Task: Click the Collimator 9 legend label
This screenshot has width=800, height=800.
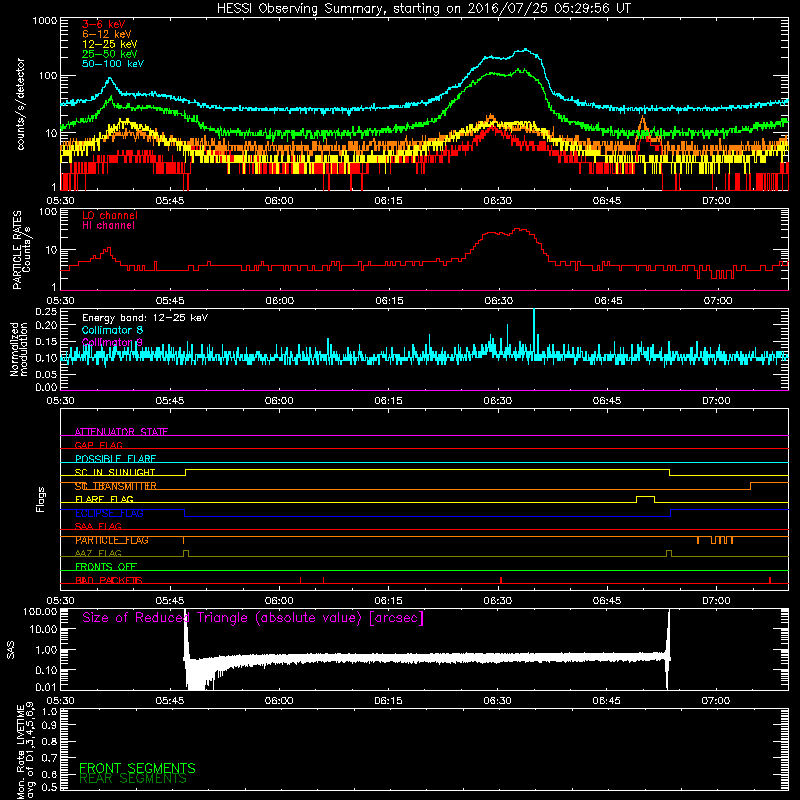Action: [112, 342]
